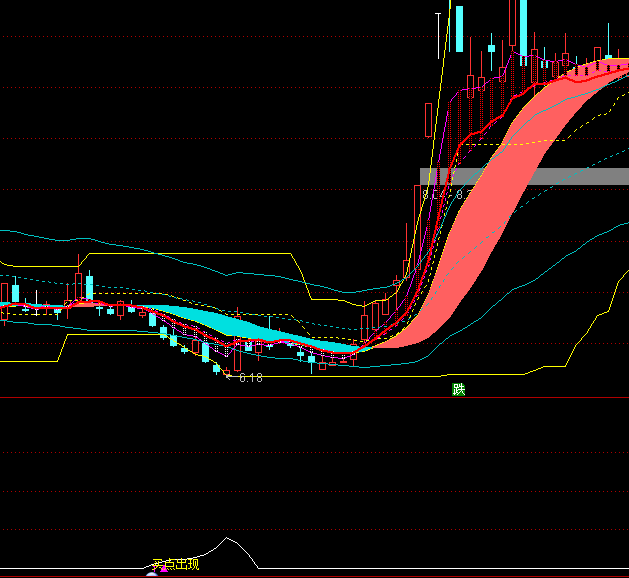The height and width of the screenshot is (578, 629).
Task: Click the green 跌 signal label
Action: (x=458, y=389)
